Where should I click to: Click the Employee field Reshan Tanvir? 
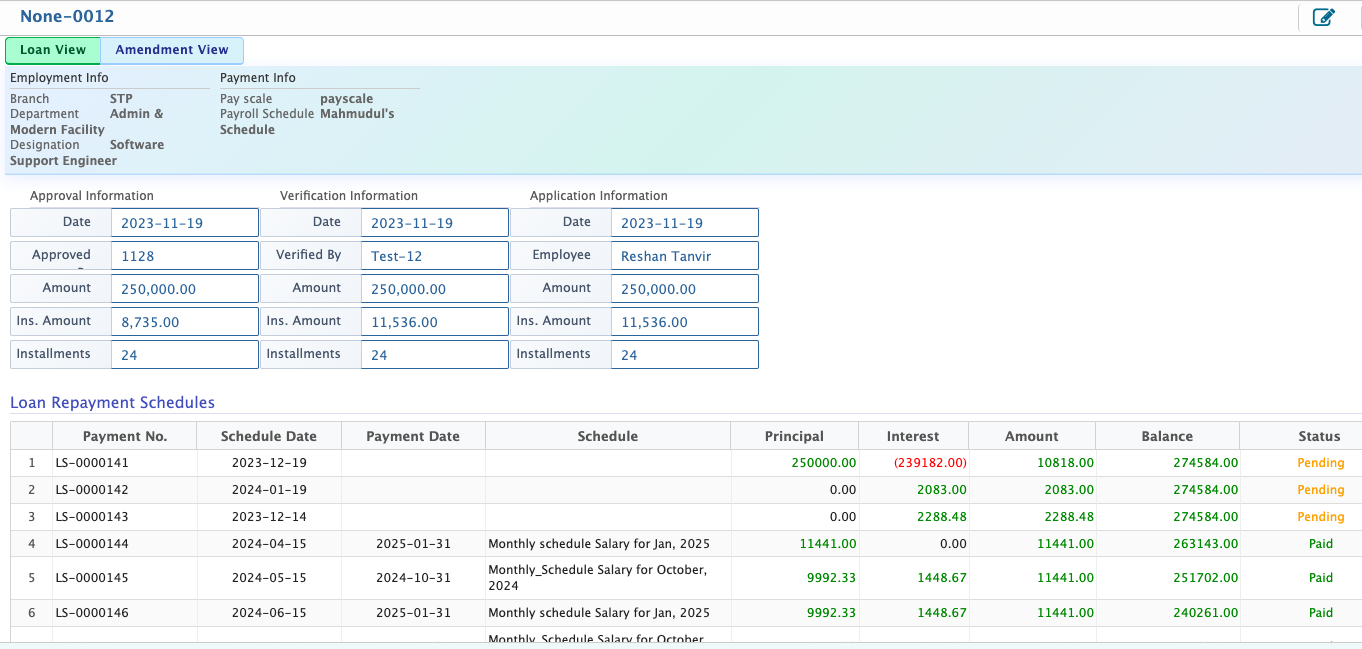click(684, 256)
